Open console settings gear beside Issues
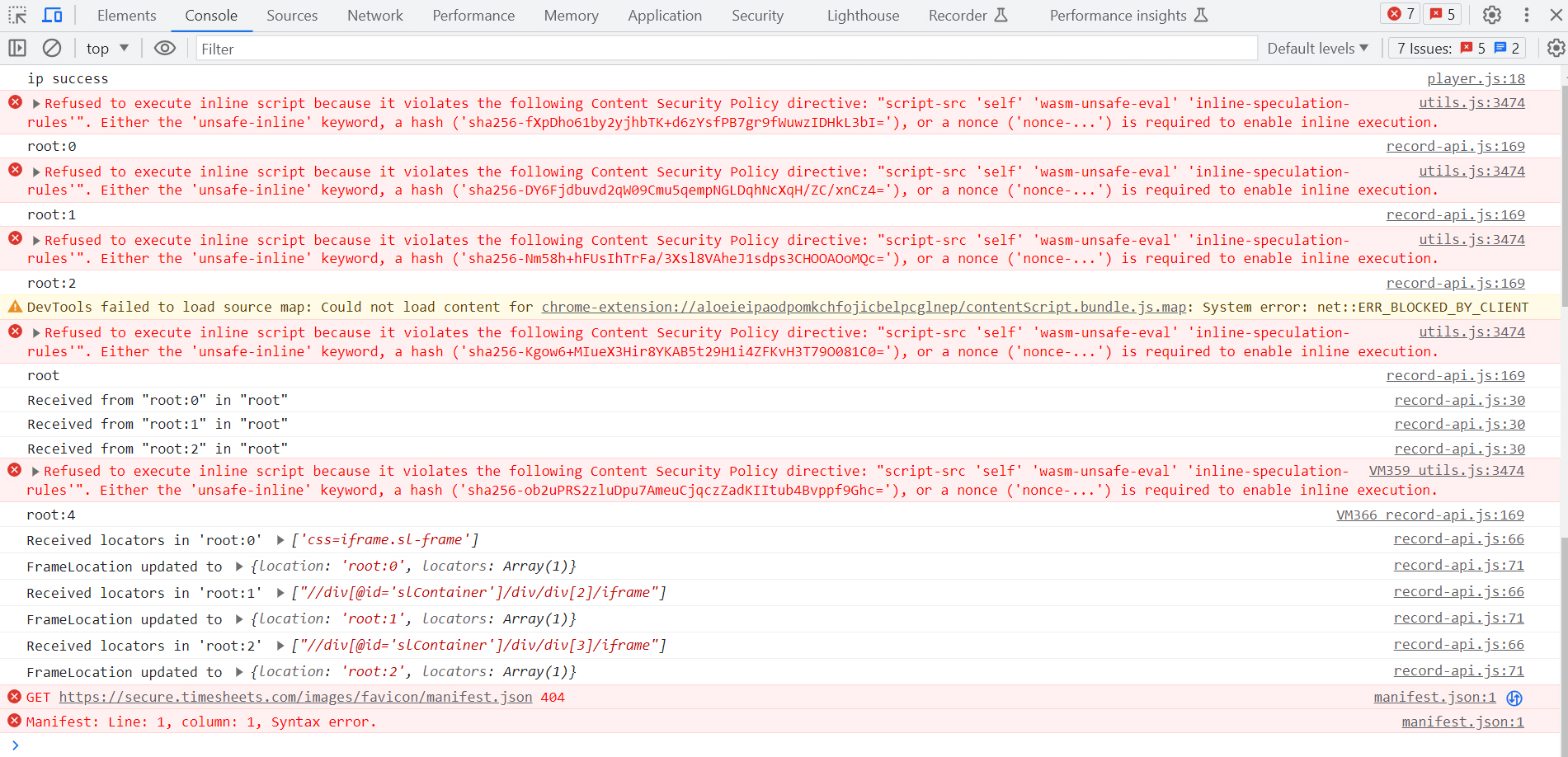This screenshot has width=1568, height=757. pos(1556,49)
